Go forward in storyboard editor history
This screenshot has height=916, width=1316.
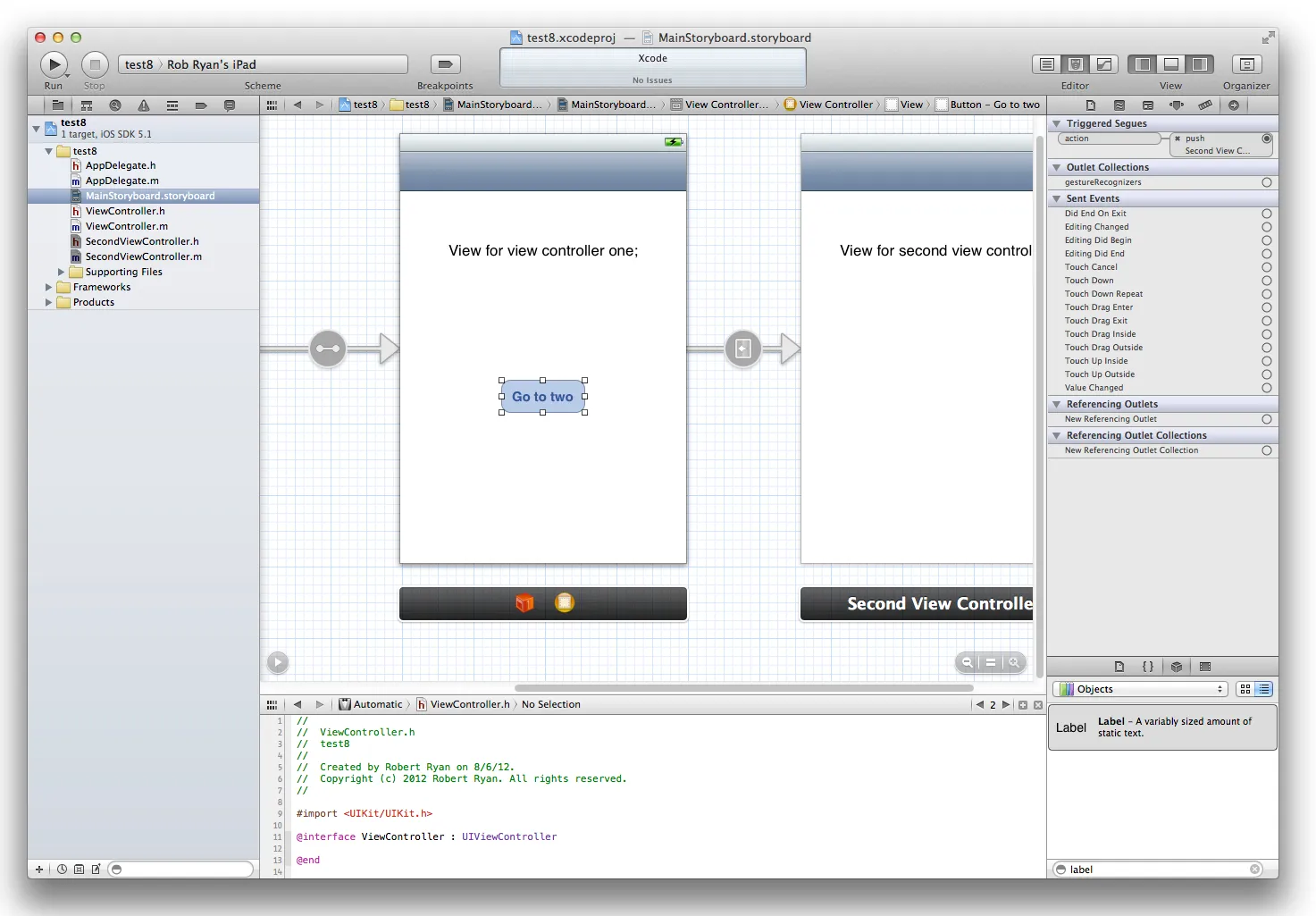tap(320, 105)
